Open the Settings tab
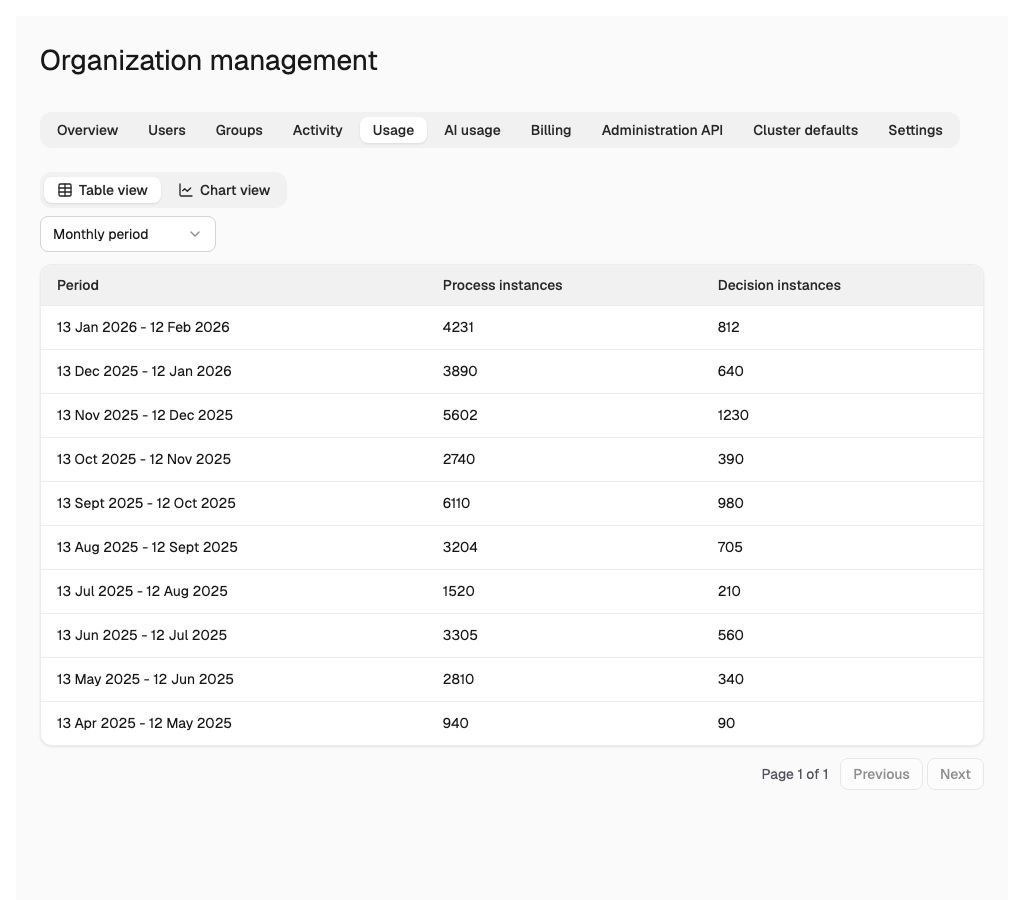Image resolution: width=1024 pixels, height=900 pixels. [x=915, y=130]
